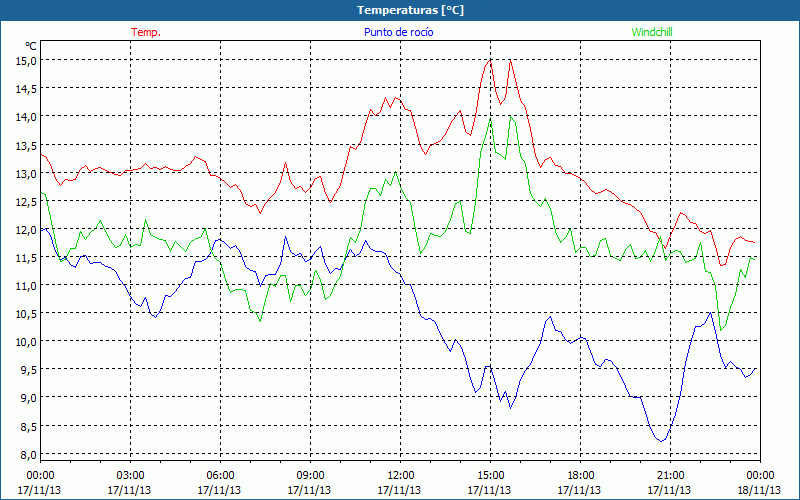Click the °C unit label on the axis

[31, 46]
